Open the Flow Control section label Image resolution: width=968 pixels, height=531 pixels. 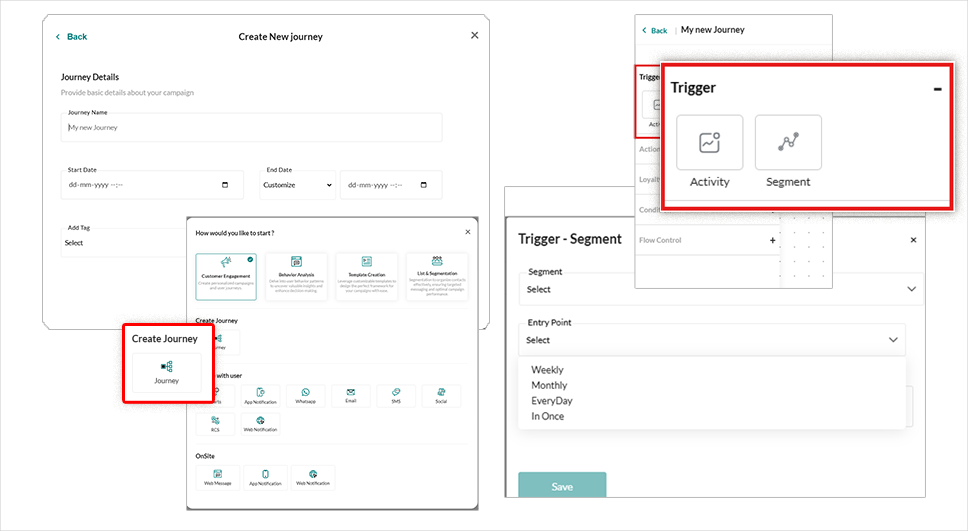click(660, 240)
